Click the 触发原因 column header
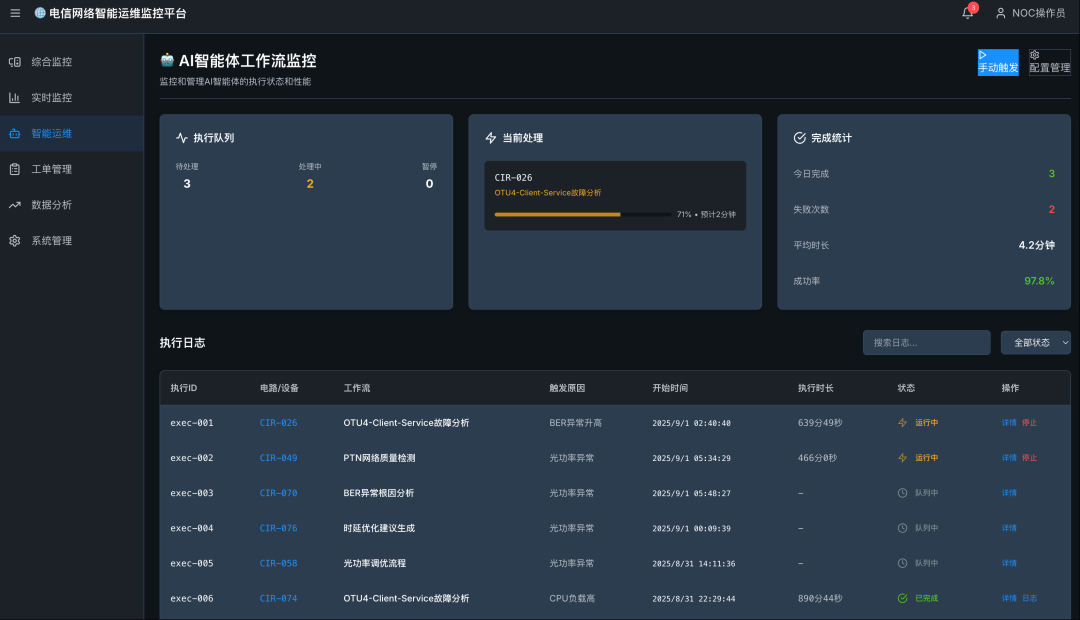Image resolution: width=1080 pixels, height=620 pixels. coord(567,388)
